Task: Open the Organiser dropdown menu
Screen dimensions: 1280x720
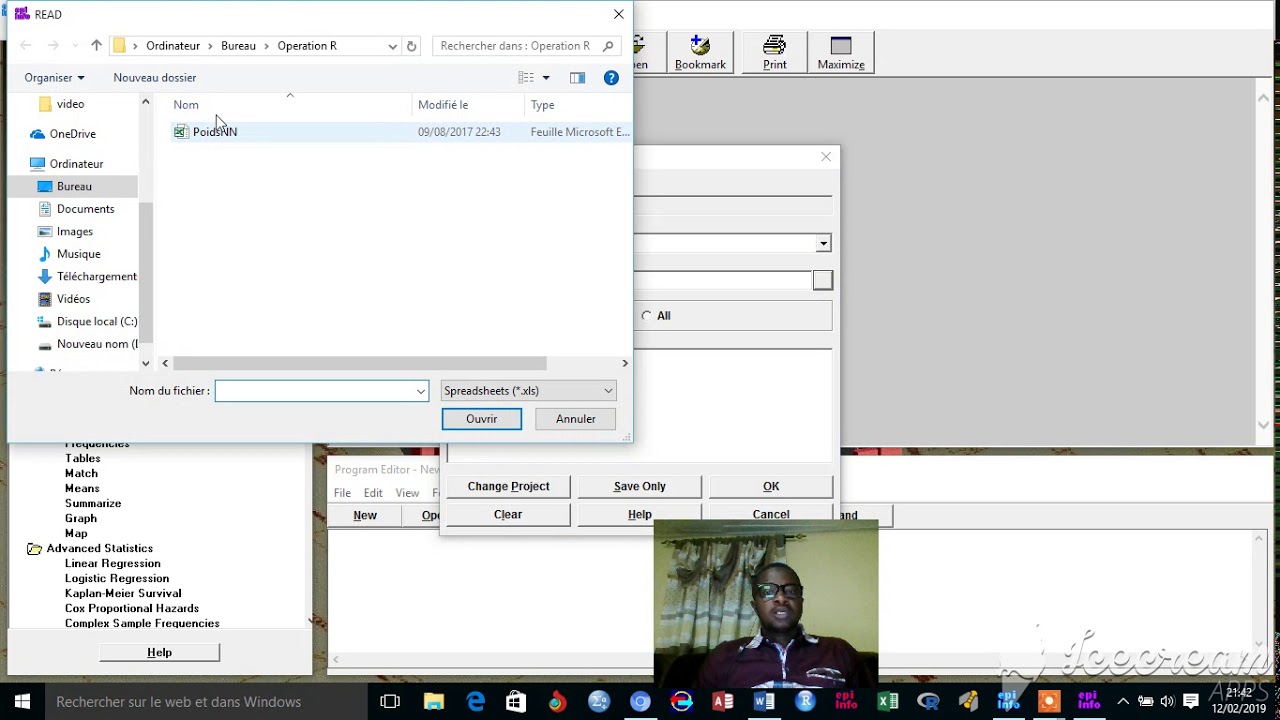Action: click(54, 78)
